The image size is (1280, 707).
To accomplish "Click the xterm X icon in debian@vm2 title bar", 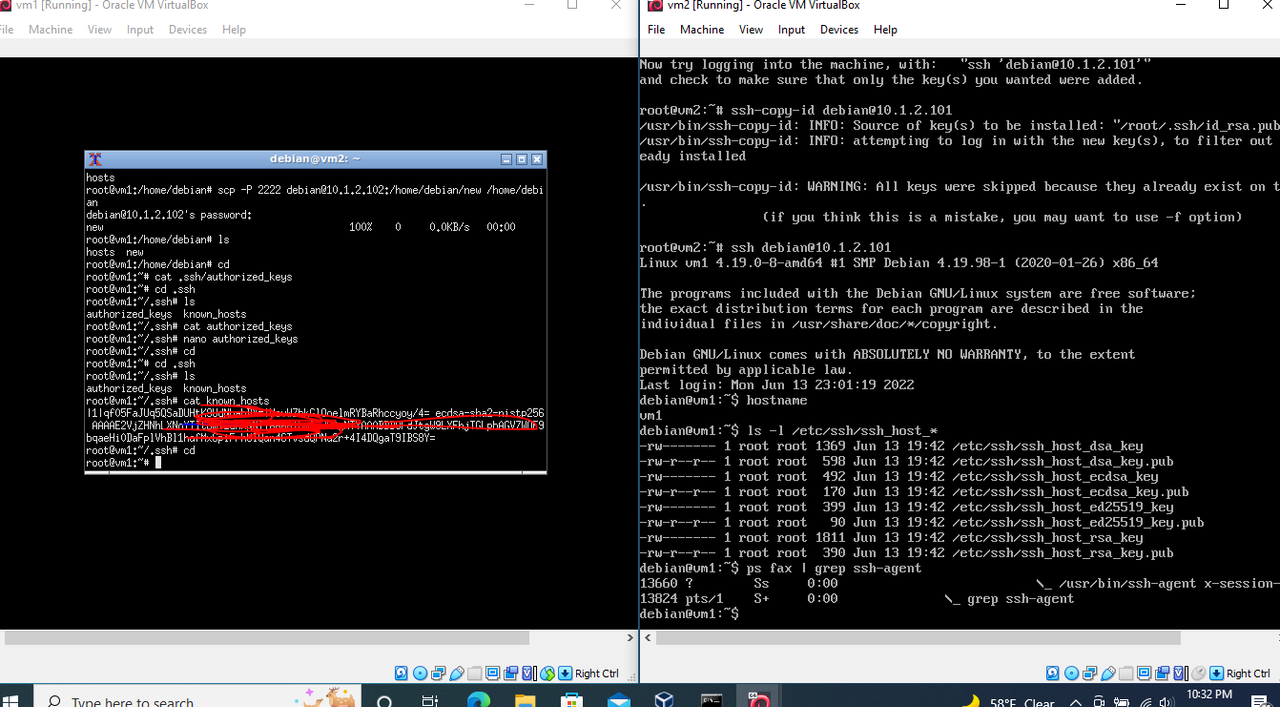I will point(95,159).
